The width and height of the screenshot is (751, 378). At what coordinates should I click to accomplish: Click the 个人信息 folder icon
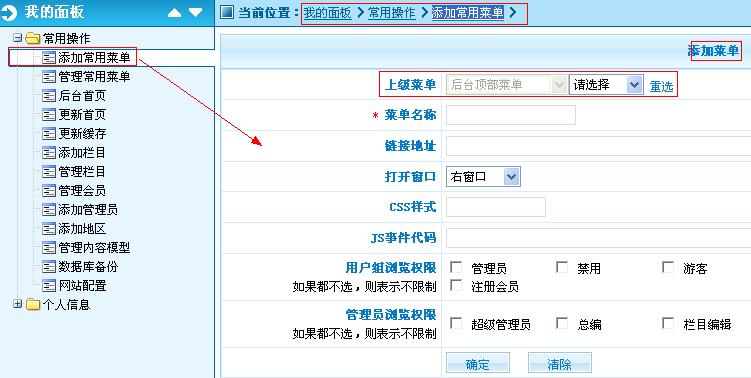click(33, 305)
